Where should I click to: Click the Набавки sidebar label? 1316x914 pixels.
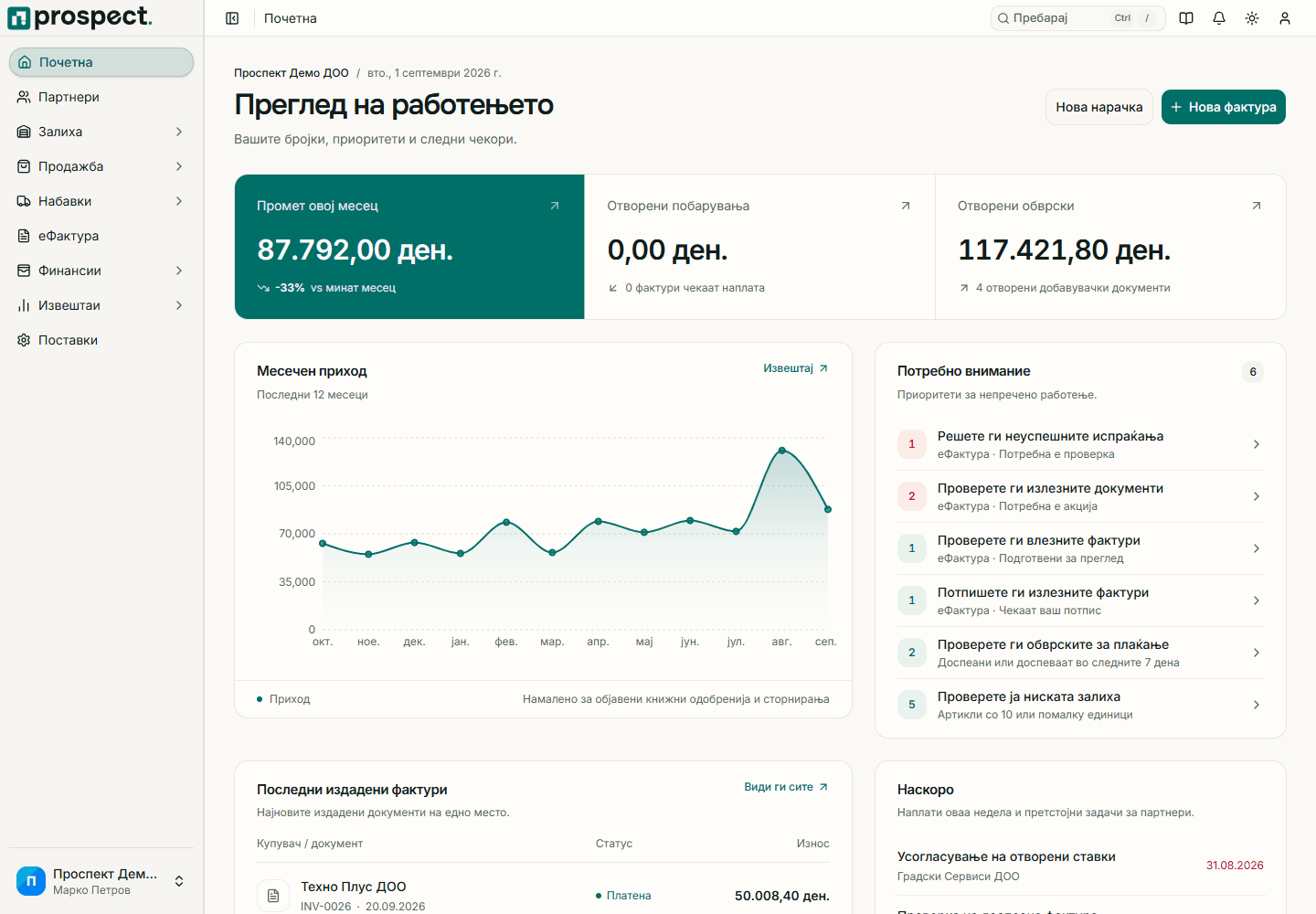65,201
